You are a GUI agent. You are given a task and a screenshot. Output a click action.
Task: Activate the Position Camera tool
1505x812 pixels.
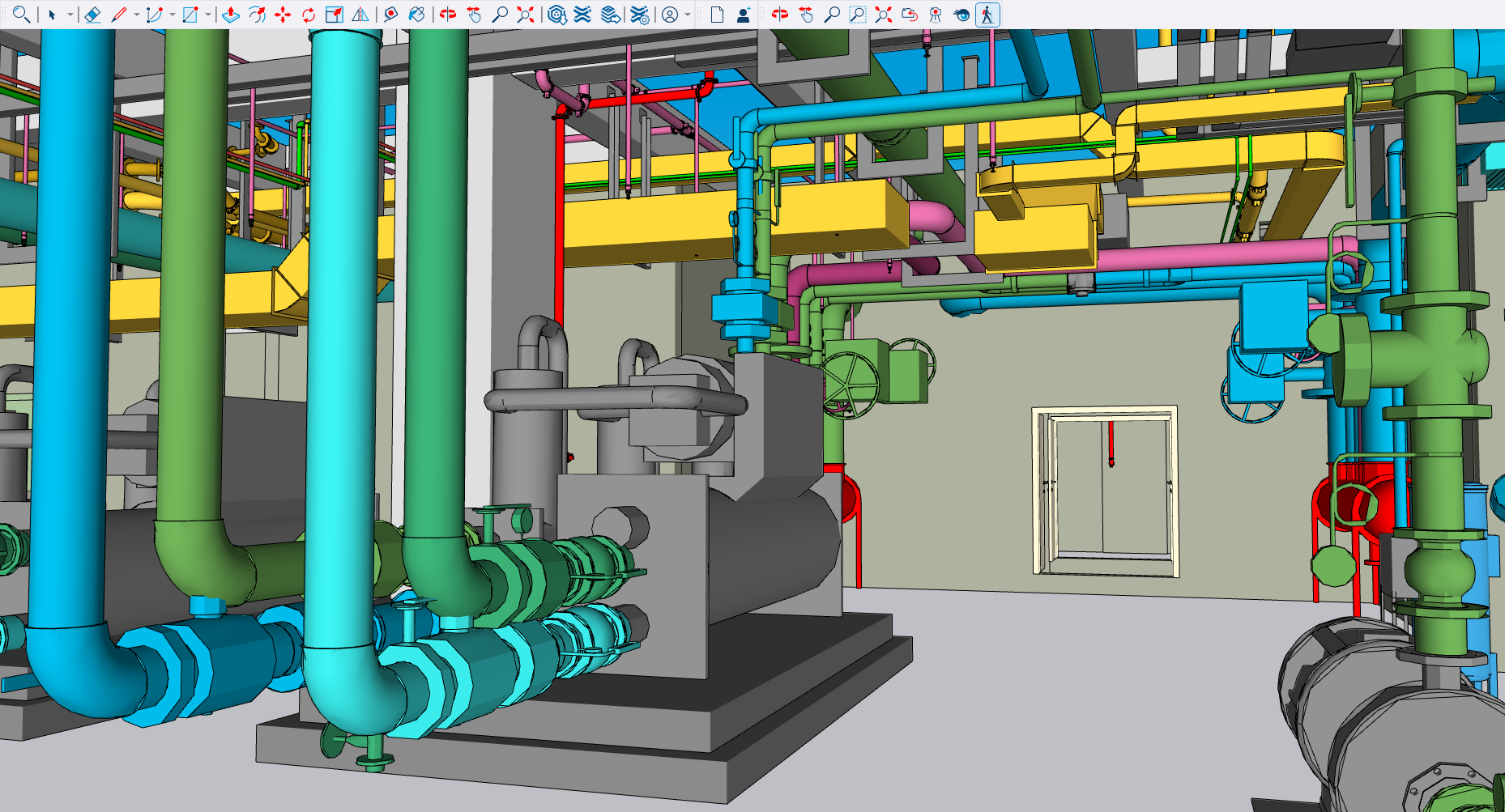936,15
